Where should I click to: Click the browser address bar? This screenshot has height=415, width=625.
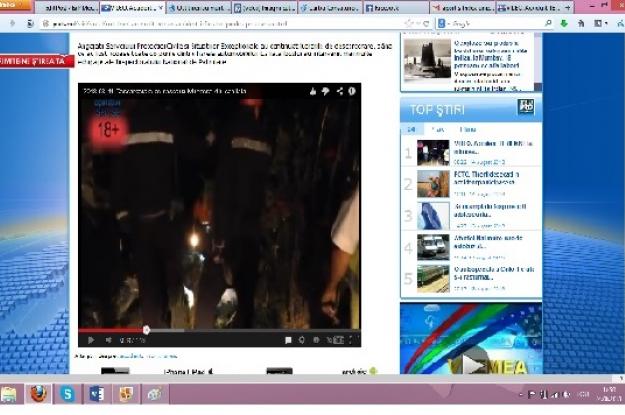click(223, 24)
